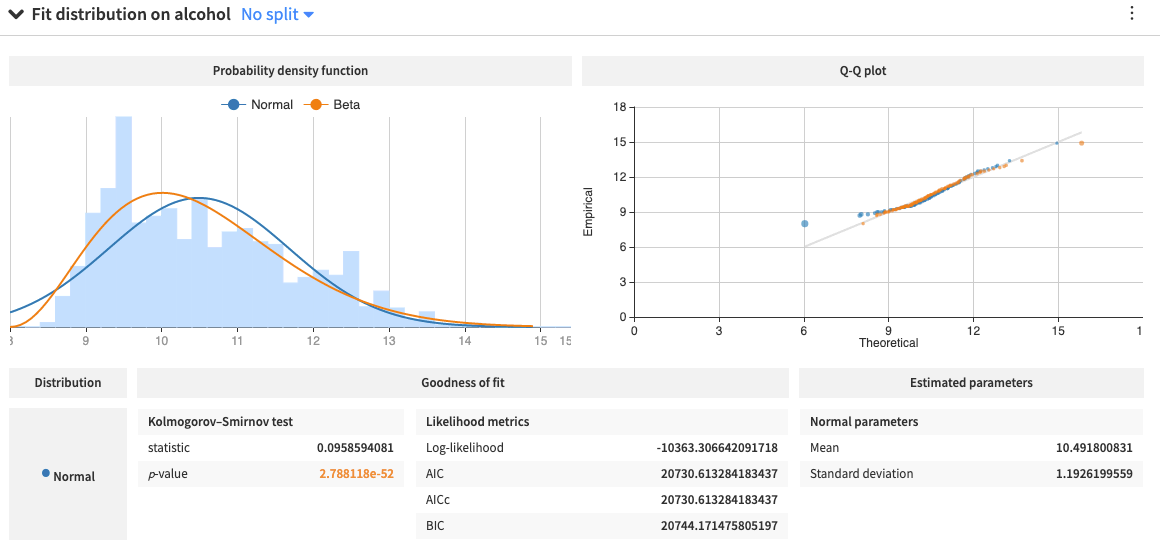Click the Log-likelihood value
Viewport: 1160px width, 542px height.
click(716, 447)
